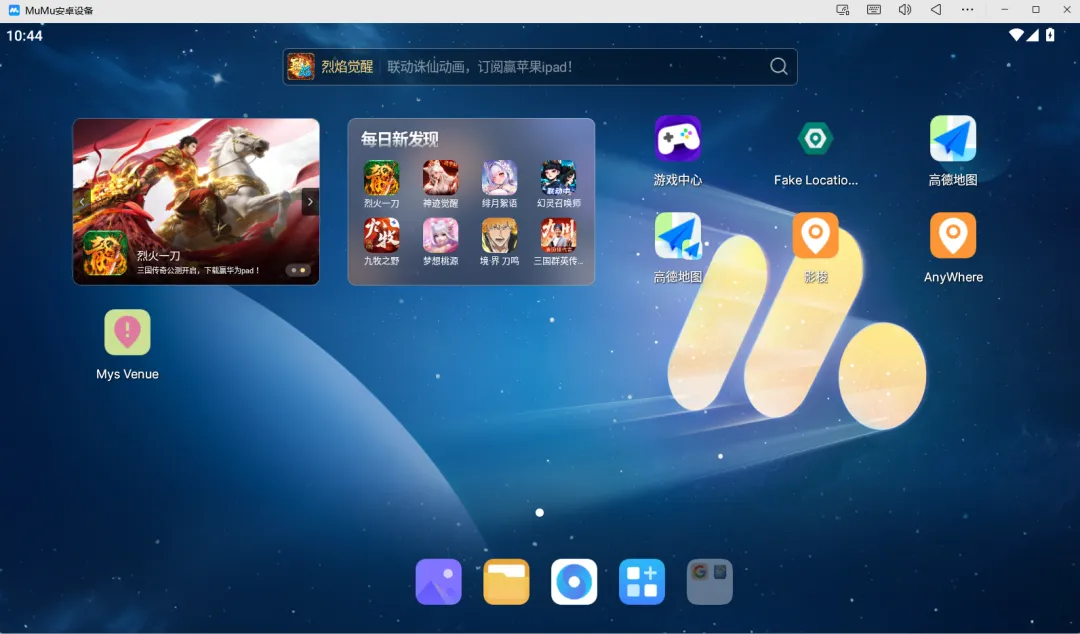Go to previous banner with left arrow

[82, 202]
